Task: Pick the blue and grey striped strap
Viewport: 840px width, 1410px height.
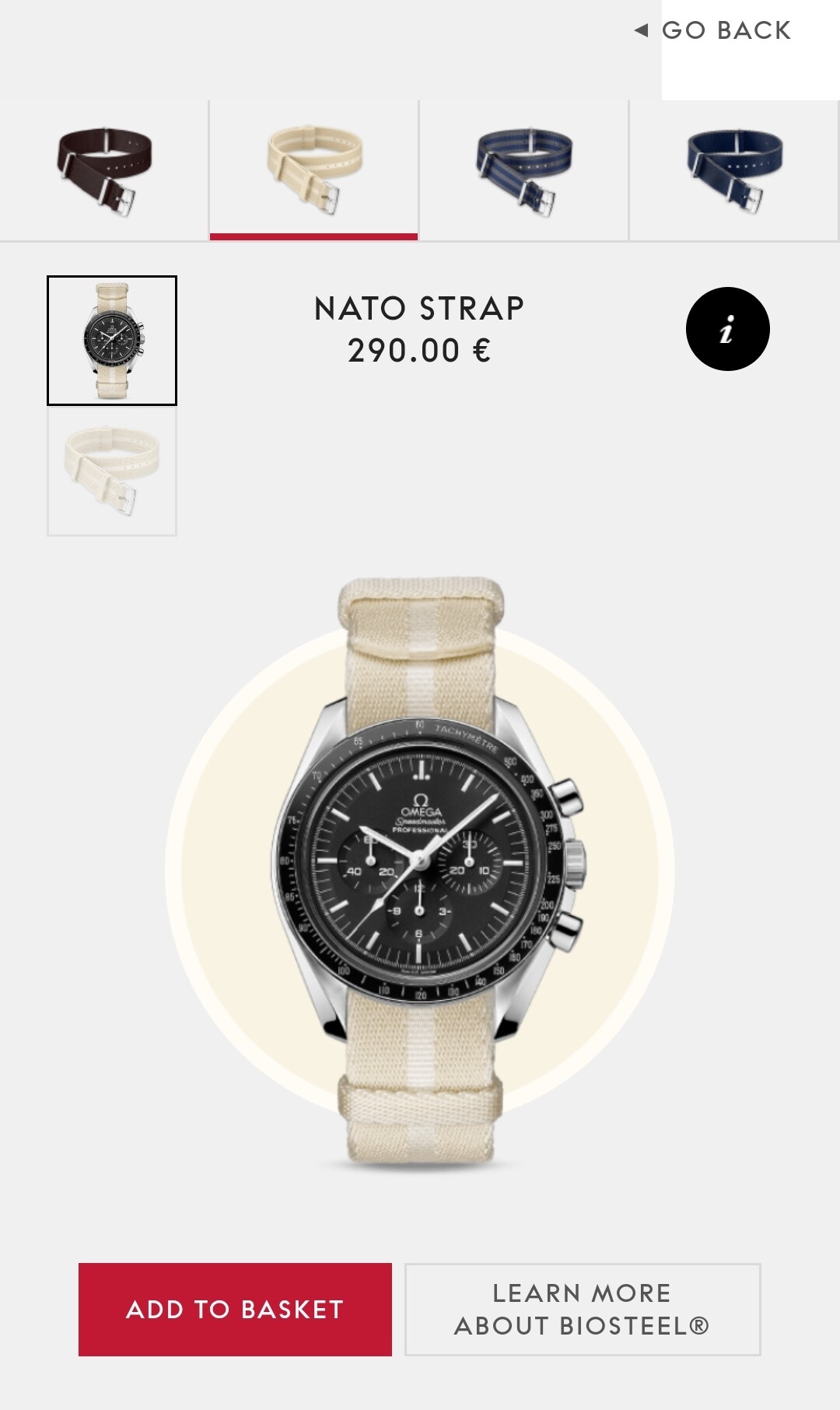Action: pos(524,170)
